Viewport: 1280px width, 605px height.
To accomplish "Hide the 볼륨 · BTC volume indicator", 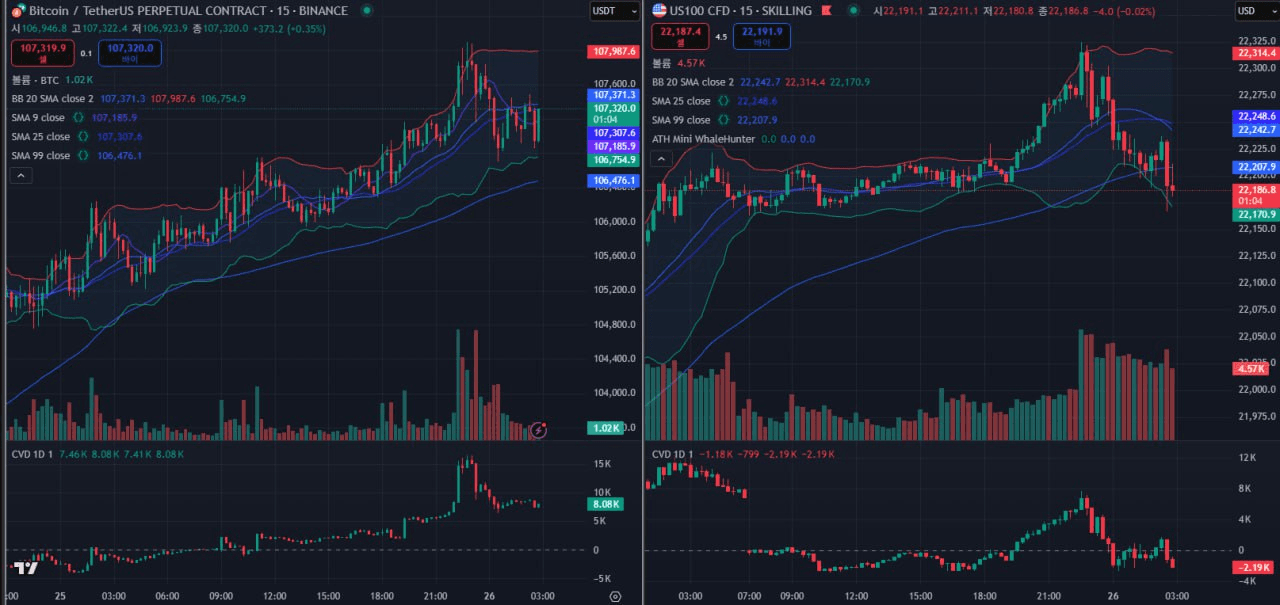I will 33,80.
